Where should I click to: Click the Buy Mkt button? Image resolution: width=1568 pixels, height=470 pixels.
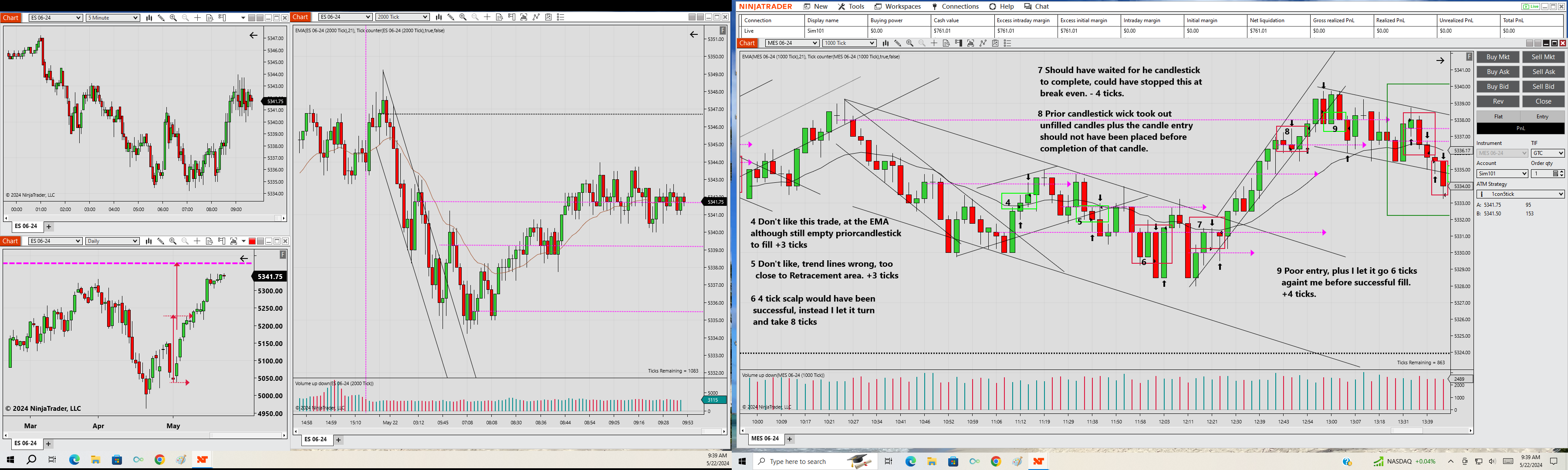pos(1498,57)
